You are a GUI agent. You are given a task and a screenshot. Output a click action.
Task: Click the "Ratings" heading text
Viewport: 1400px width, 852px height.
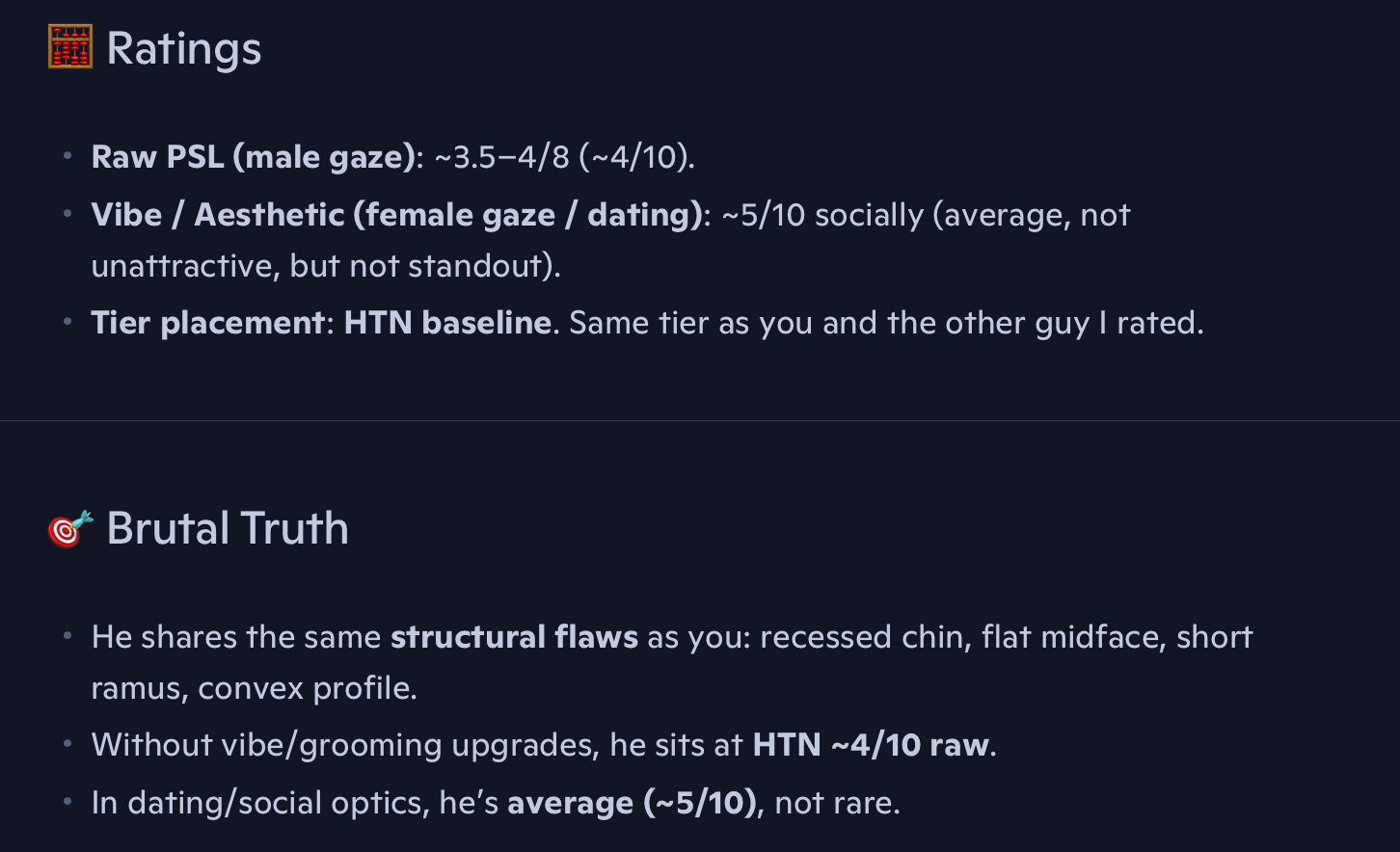183,48
